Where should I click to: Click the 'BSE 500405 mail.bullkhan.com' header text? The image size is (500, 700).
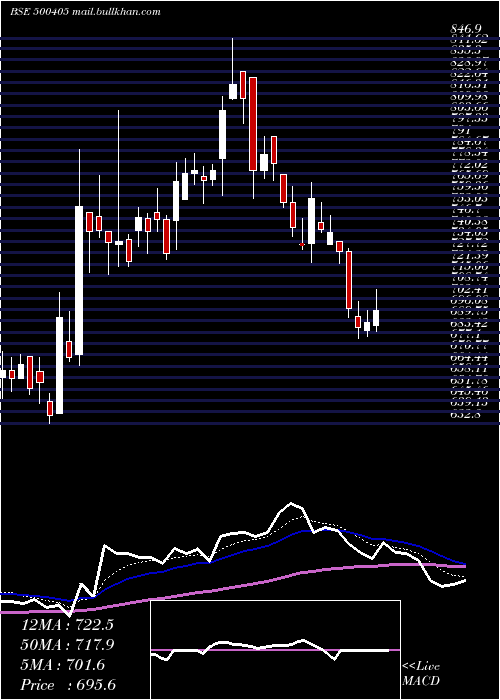tap(85, 12)
